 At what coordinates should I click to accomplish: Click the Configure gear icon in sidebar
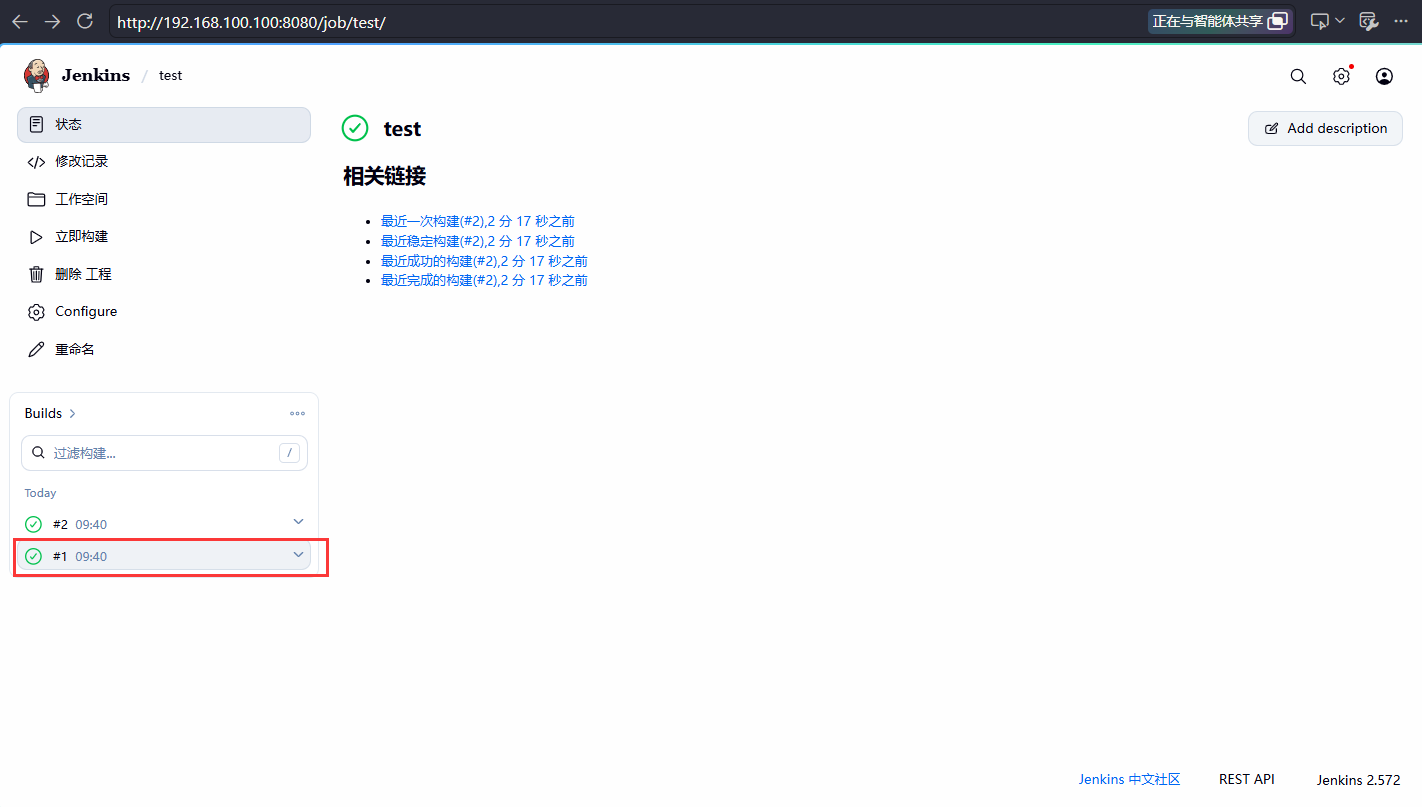(36, 312)
